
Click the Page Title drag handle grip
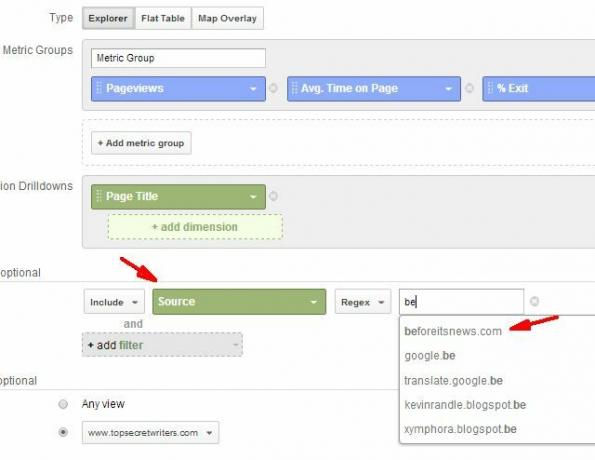pos(99,196)
